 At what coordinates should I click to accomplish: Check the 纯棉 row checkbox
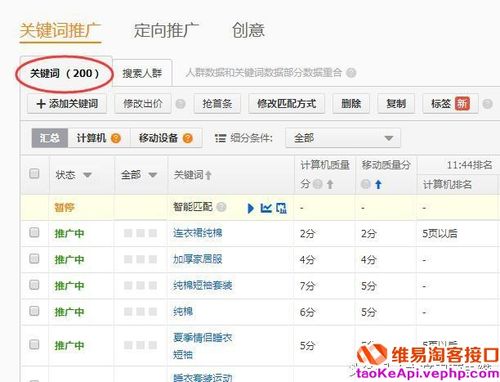click(x=34, y=311)
